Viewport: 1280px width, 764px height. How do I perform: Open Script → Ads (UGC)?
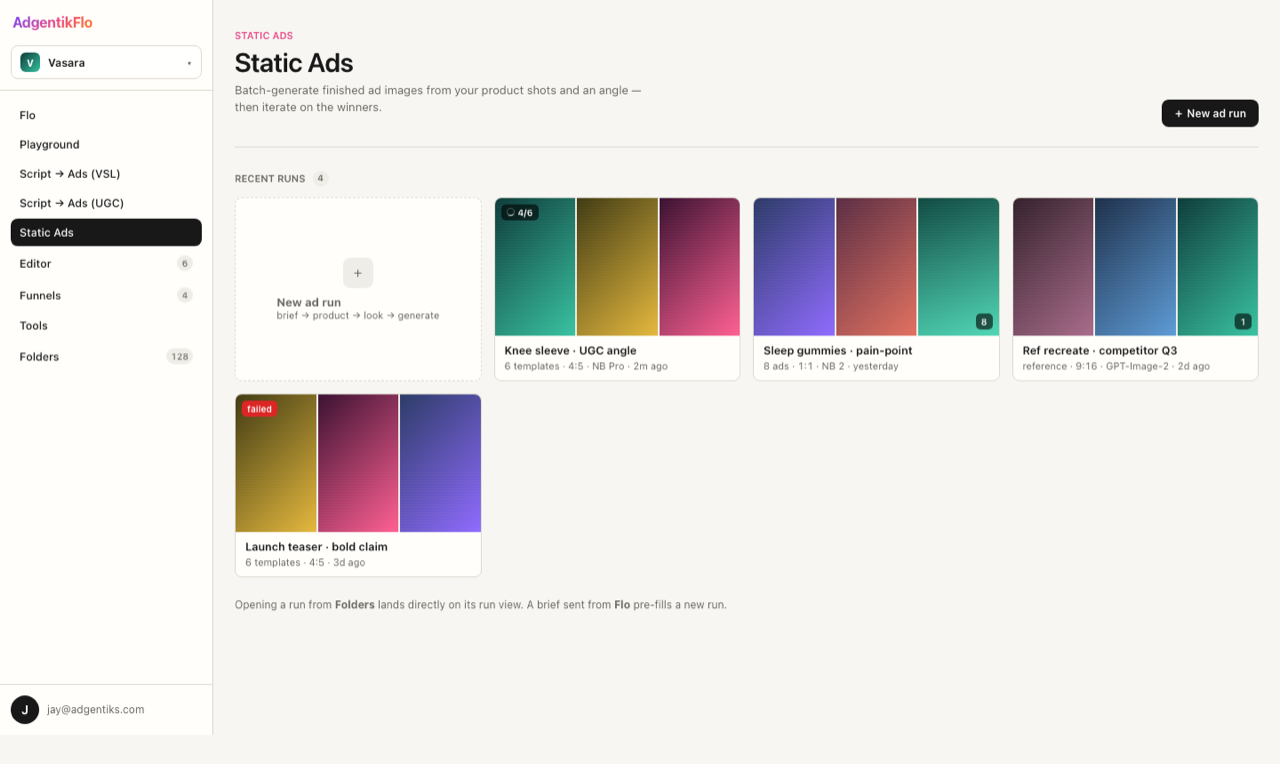coord(106,203)
